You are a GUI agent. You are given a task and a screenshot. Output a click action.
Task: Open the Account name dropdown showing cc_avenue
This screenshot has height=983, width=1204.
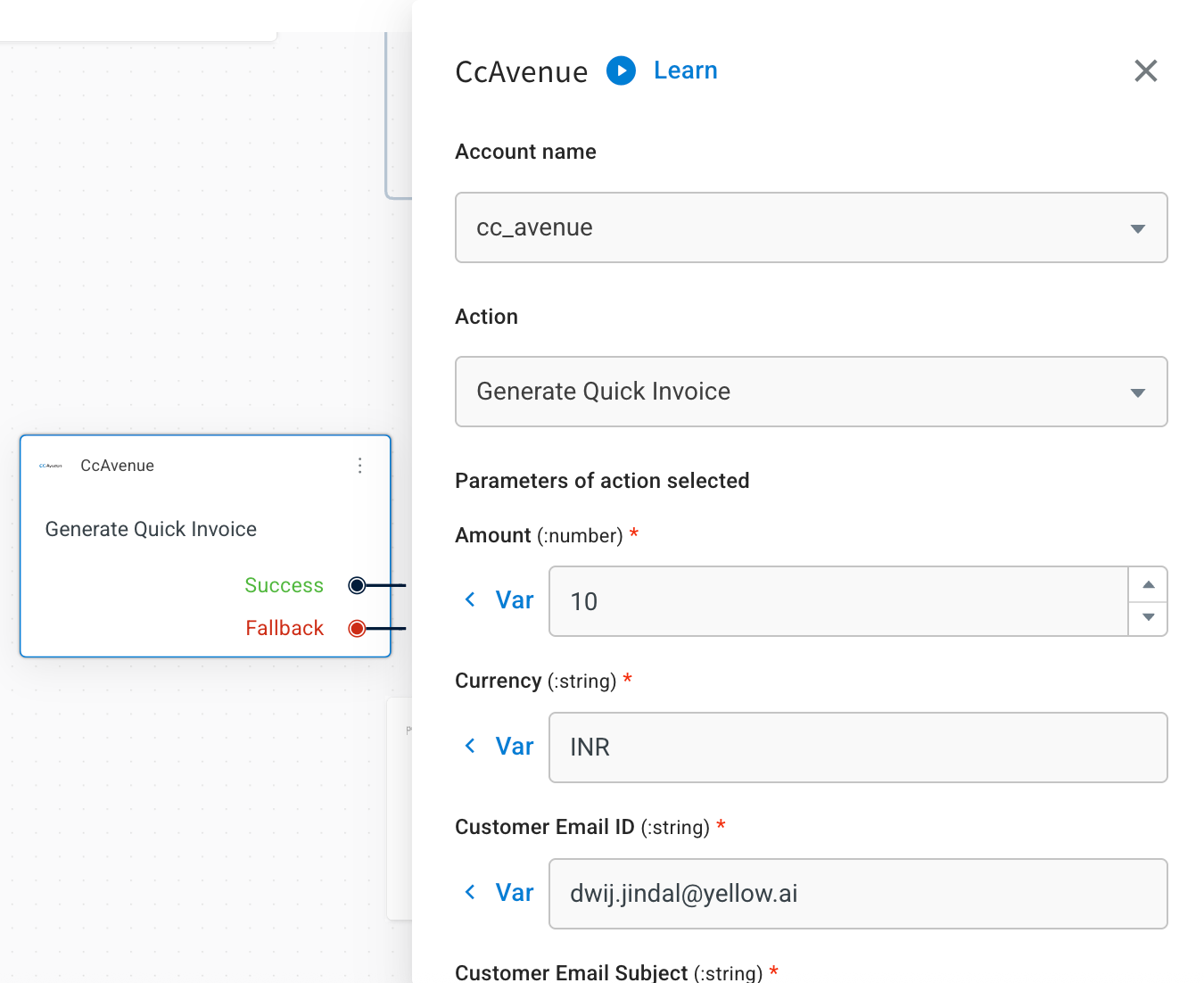812,227
